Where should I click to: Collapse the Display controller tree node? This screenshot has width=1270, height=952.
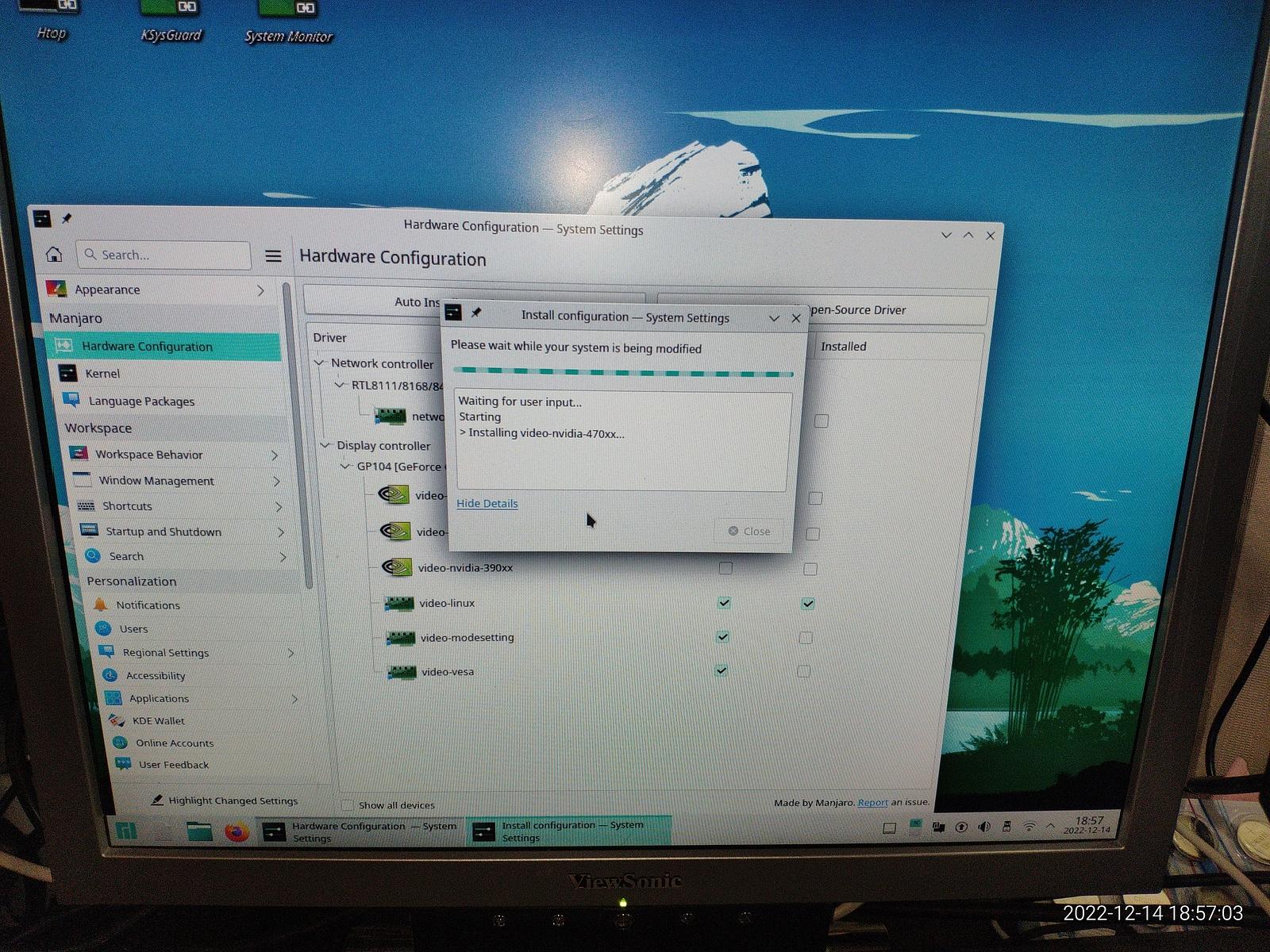coord(325,445)
